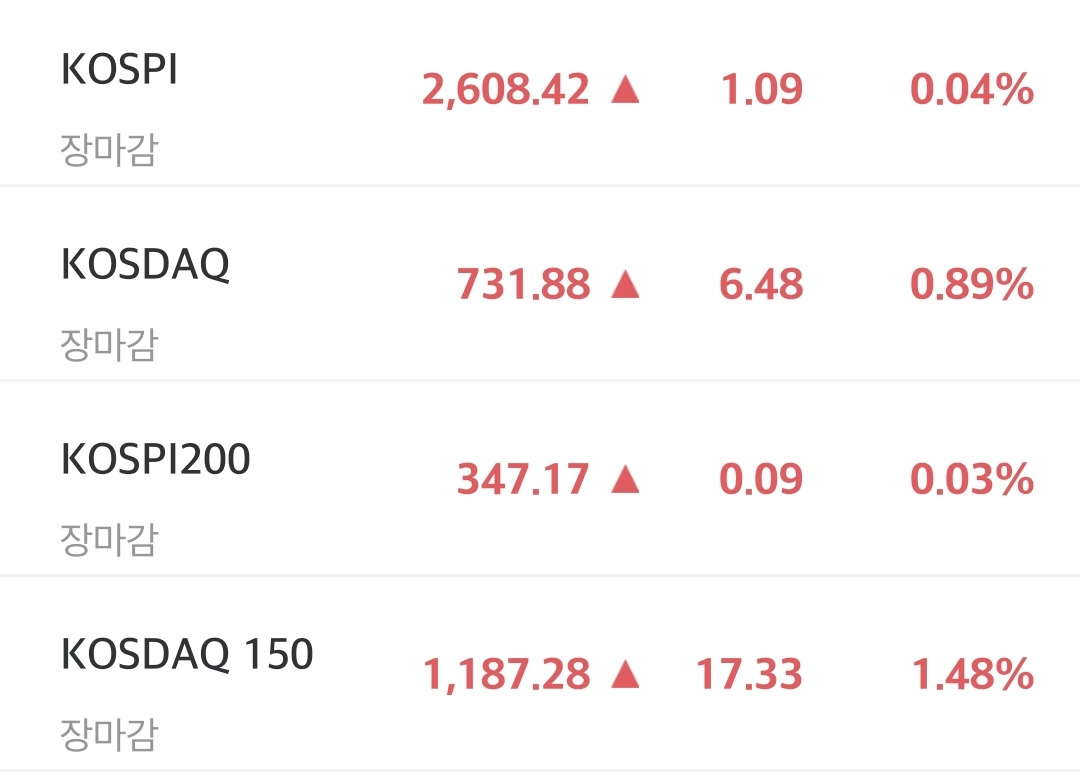
Task: Click the KOSDAQ change value 6.48
Action: (x=761, y=284)
